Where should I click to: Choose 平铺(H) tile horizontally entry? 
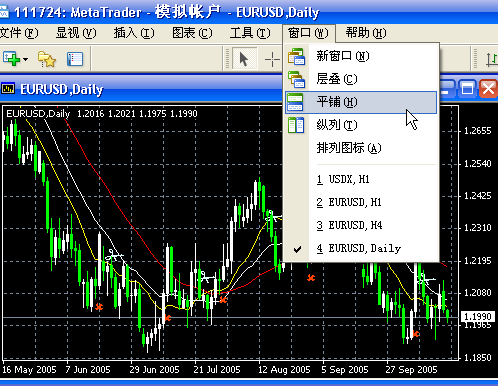click(x=361, y=102)
